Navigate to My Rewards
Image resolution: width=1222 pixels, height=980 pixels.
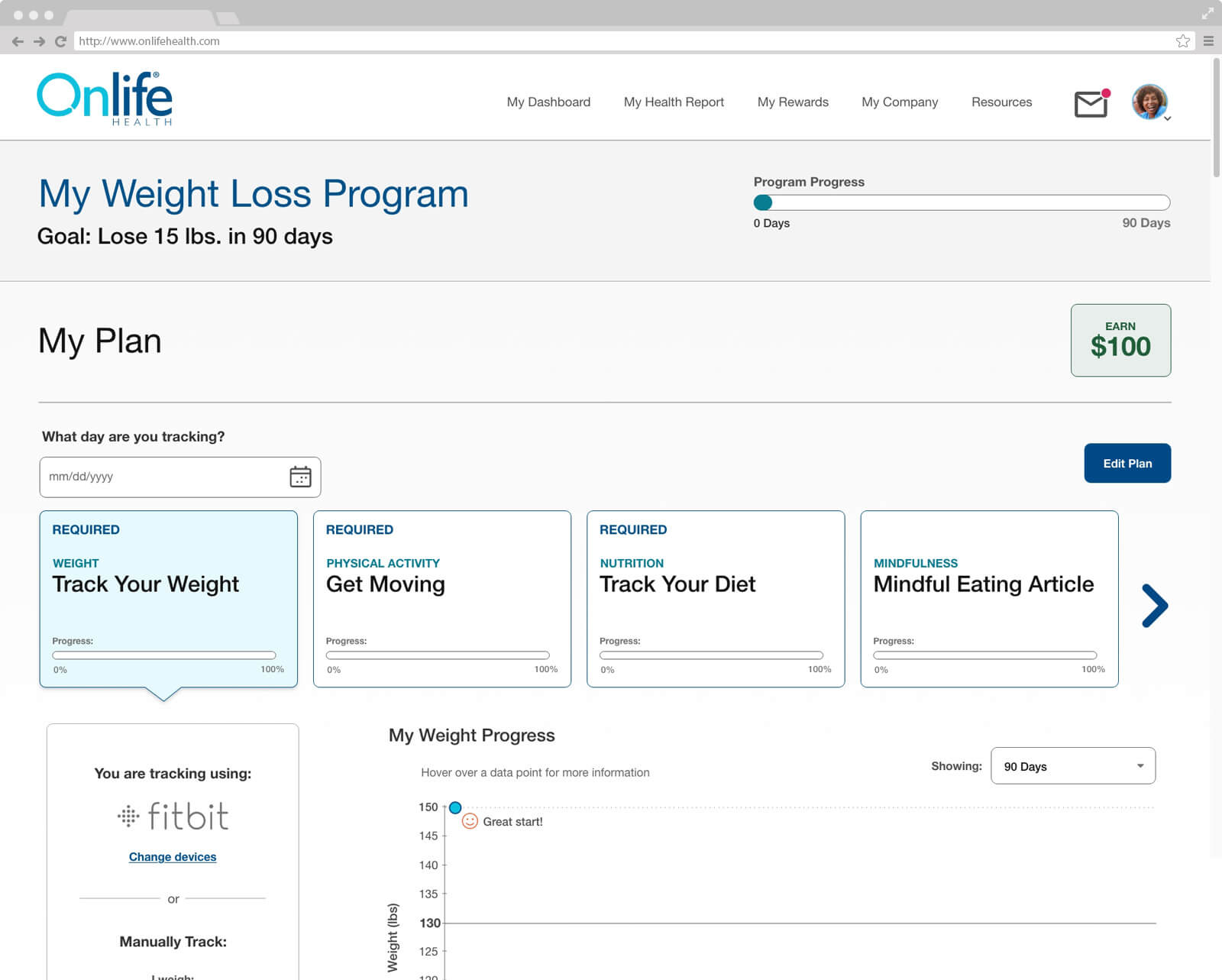[793, 102]
